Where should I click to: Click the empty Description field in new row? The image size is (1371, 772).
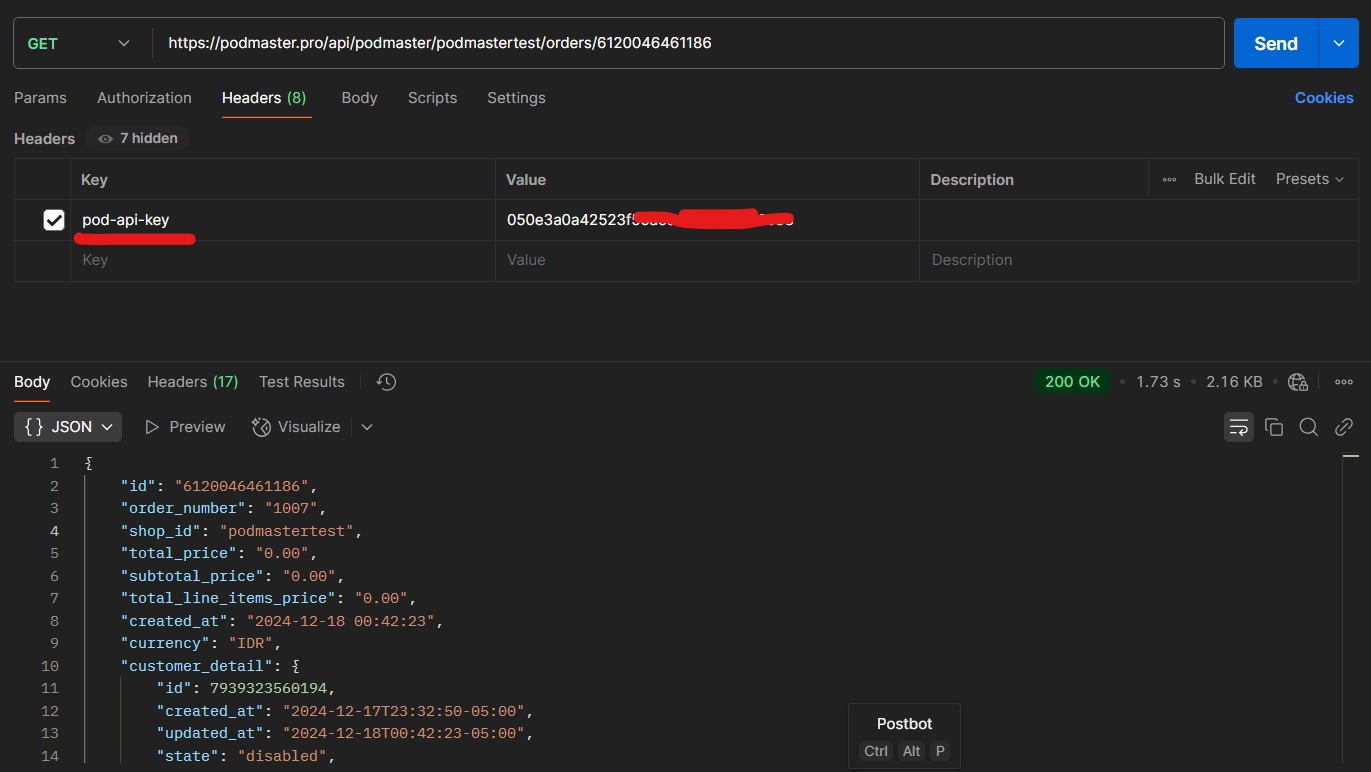1139,260
